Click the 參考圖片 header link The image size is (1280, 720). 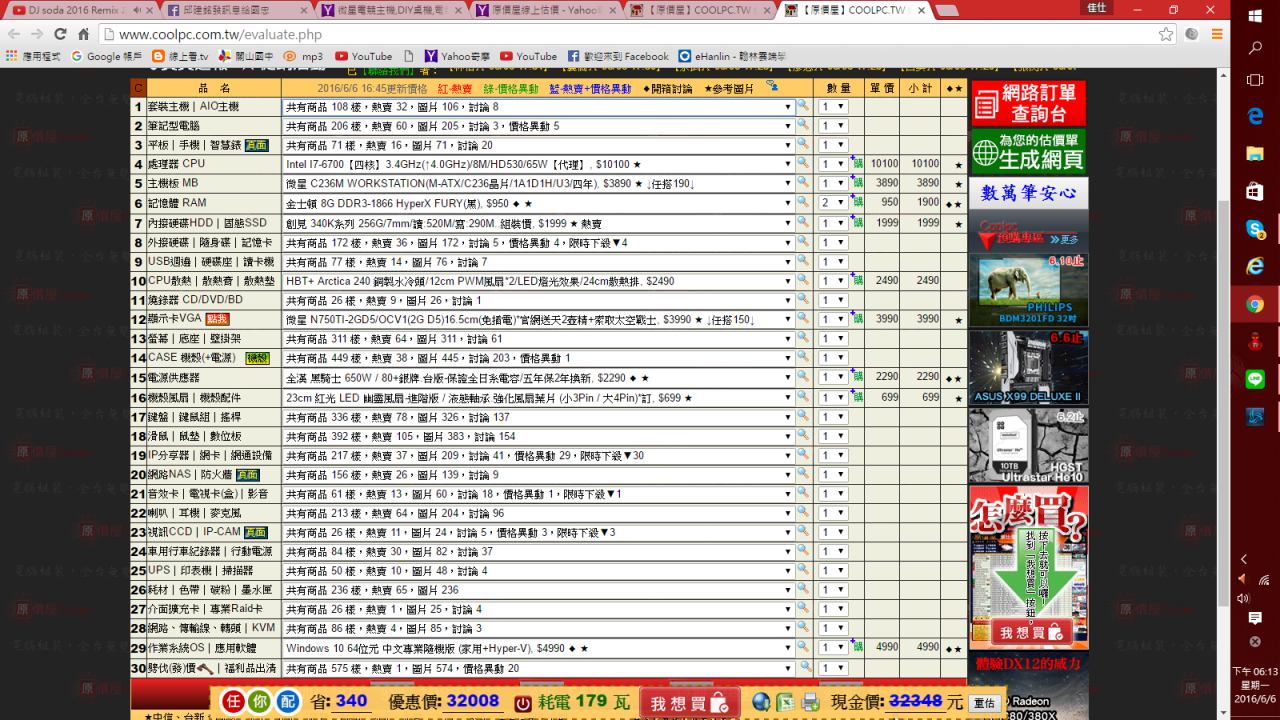click(x=729, y=88)
